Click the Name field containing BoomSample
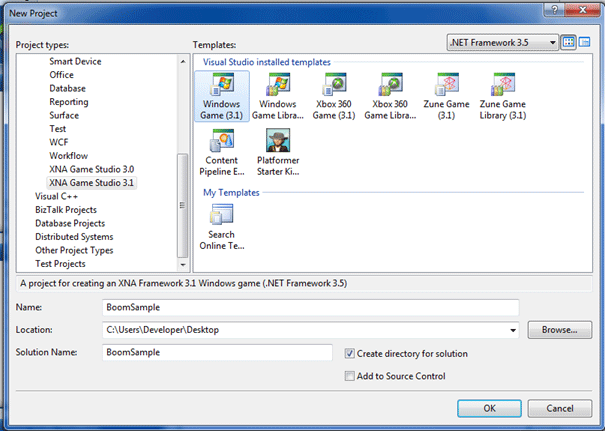 [x=311, y=308]
